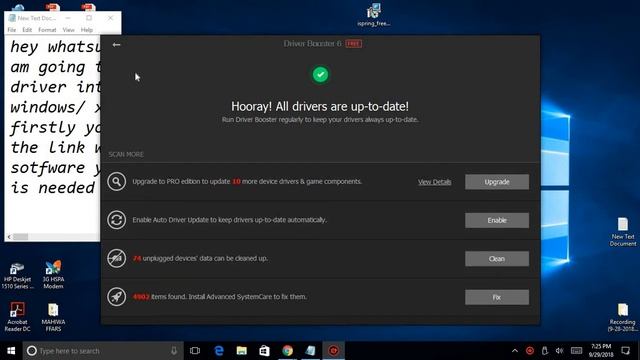Open volume control in tray
Image resolution: width=640 pixels, height=360 pixels.
click(x=560, y=351)
